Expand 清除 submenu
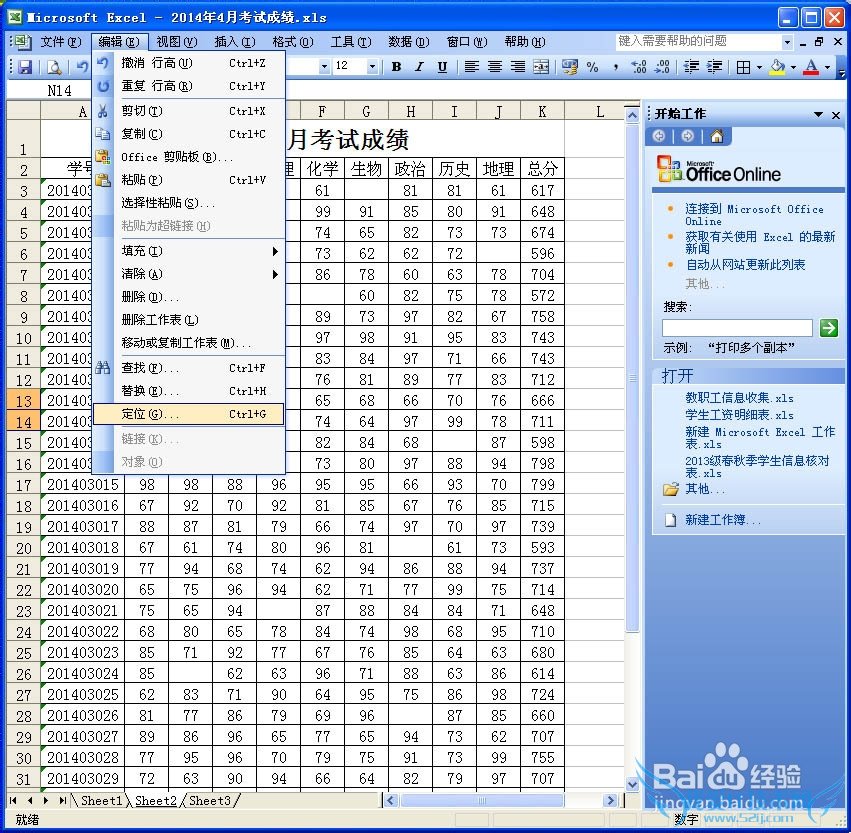Image resolution: width=851 pixels, height=833 pixels. pyautogui.click(x=188, y=274)
